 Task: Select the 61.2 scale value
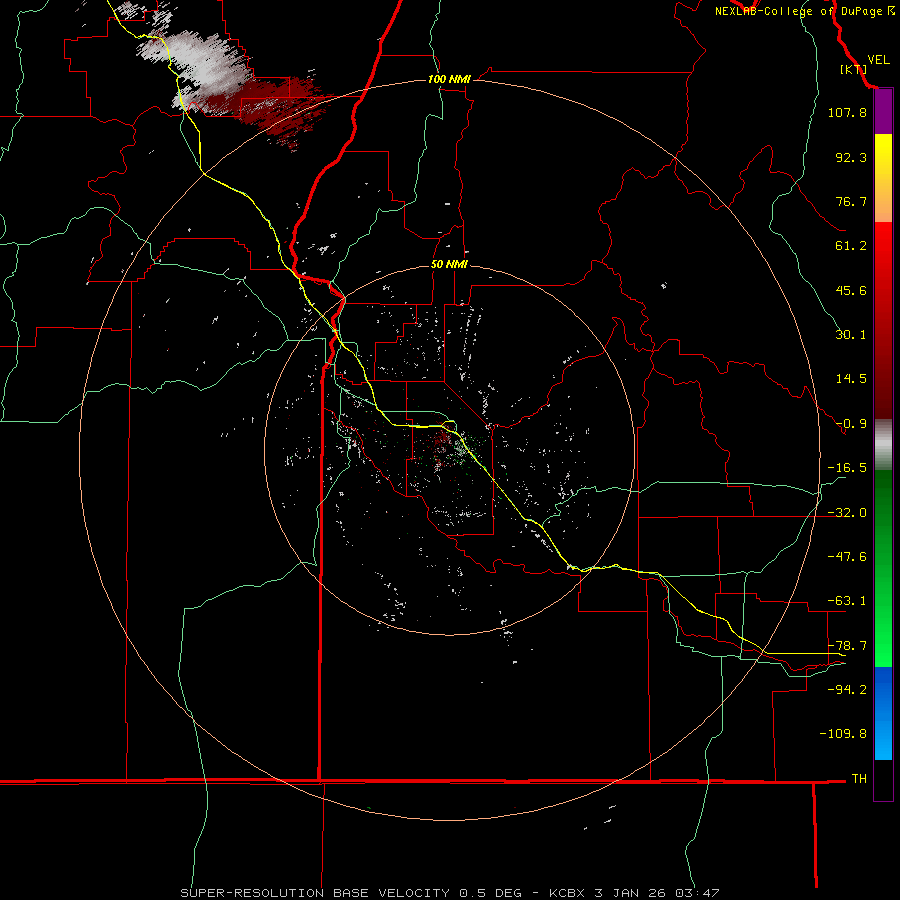(x=851, y=246)
